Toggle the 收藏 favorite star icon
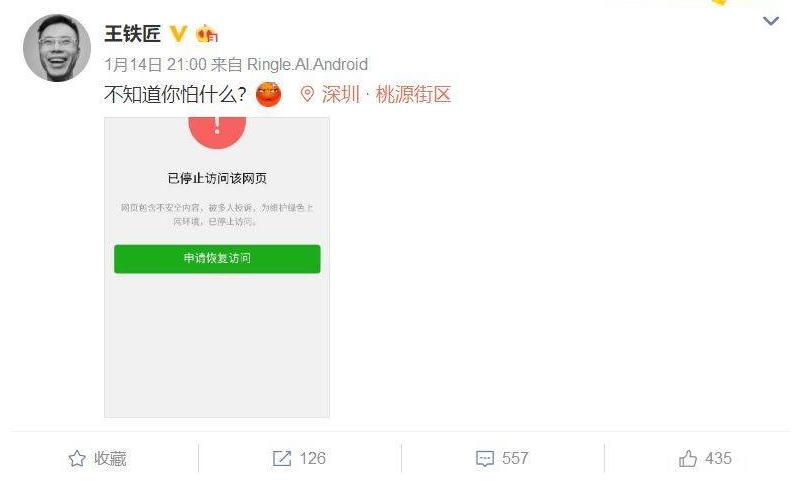Screen dimensions: 792x481 pyautogui.click(x=77, y=459)
